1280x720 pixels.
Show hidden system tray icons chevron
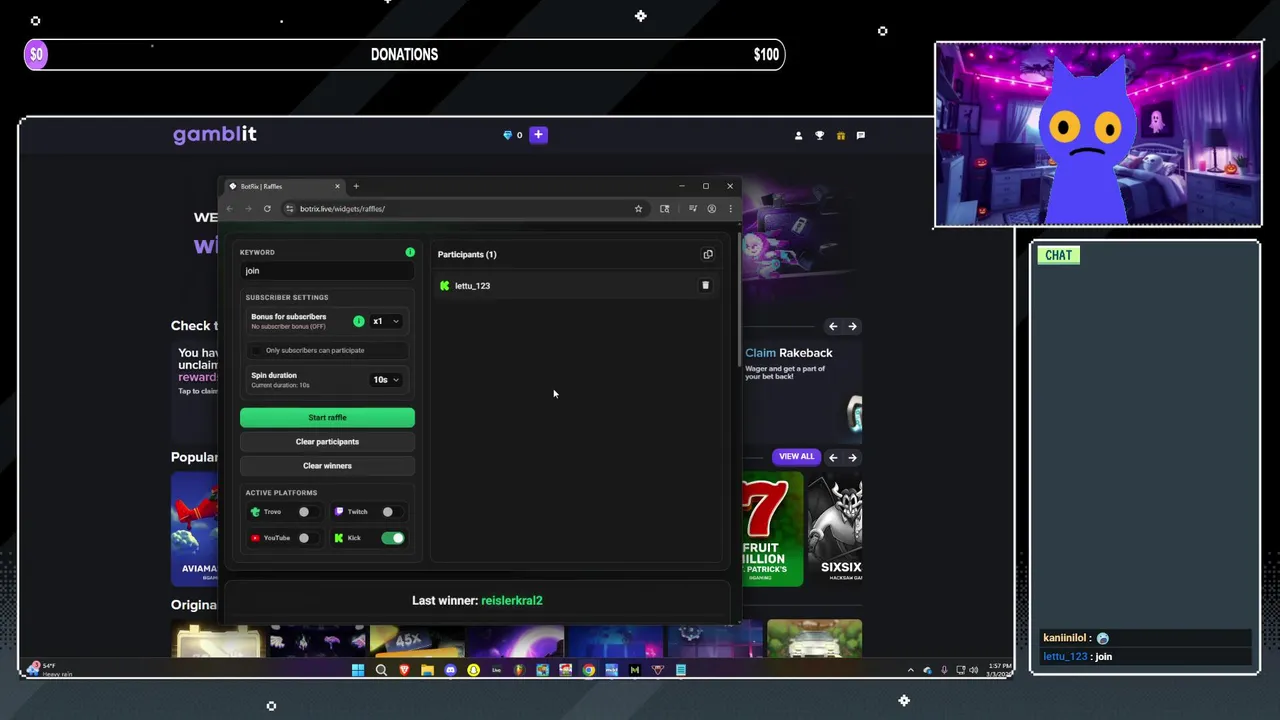coord(910,670)
